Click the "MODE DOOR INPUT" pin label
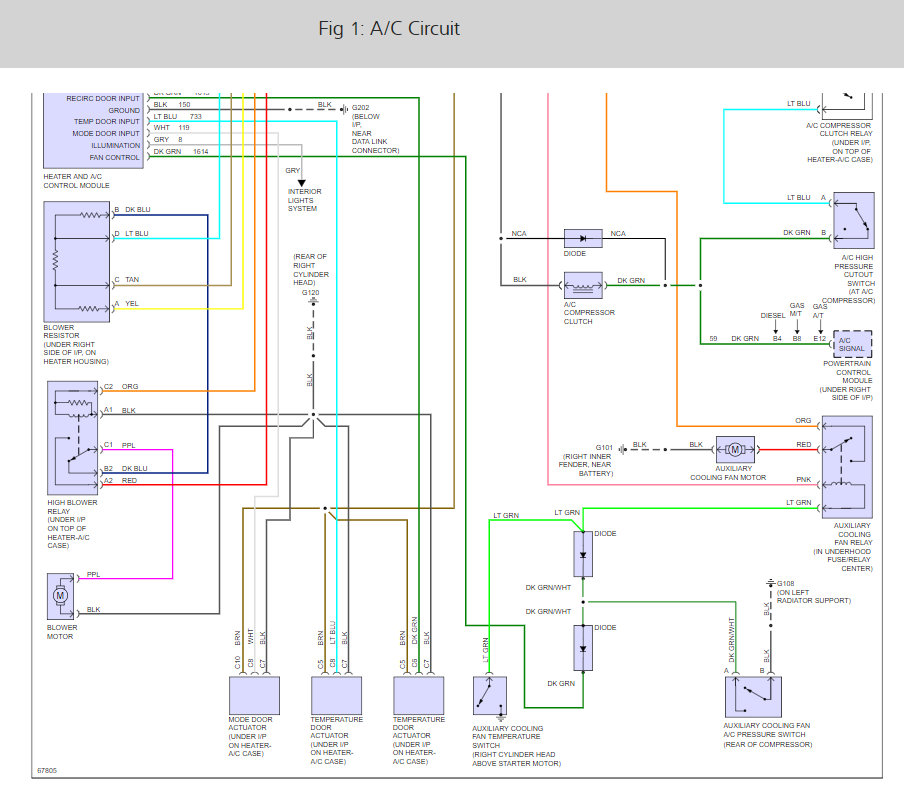The width and height of the screenshot is (904, 806). (x=106, y=134)
